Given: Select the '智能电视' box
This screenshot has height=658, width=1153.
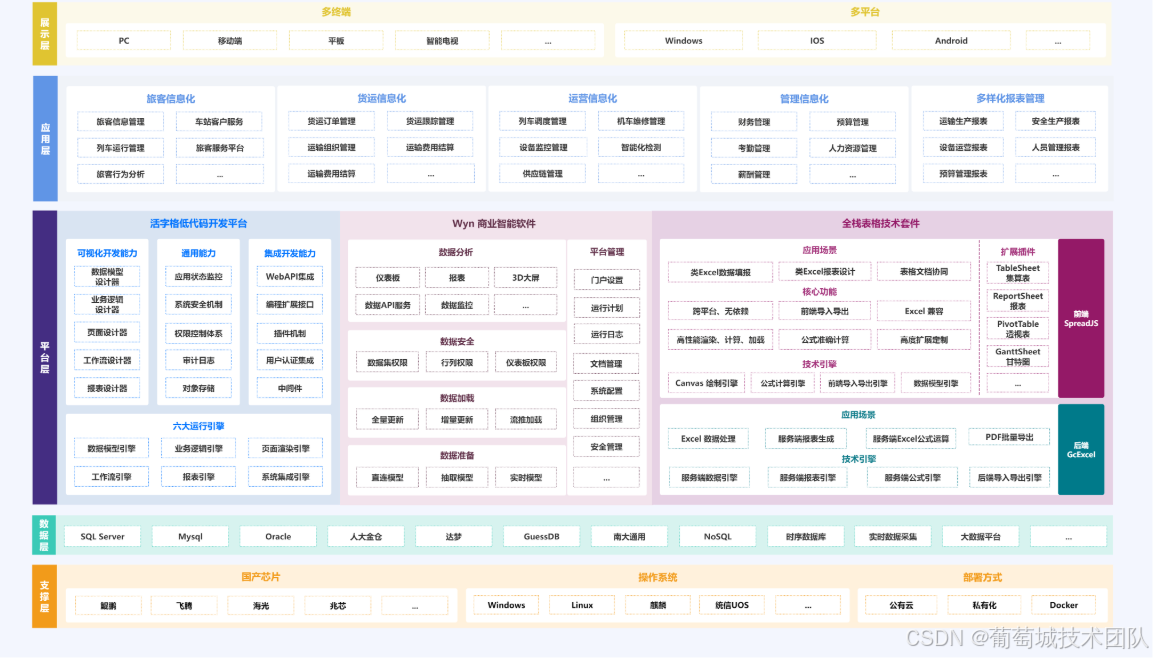Looking at the screenshot, I should pos(442,40).
